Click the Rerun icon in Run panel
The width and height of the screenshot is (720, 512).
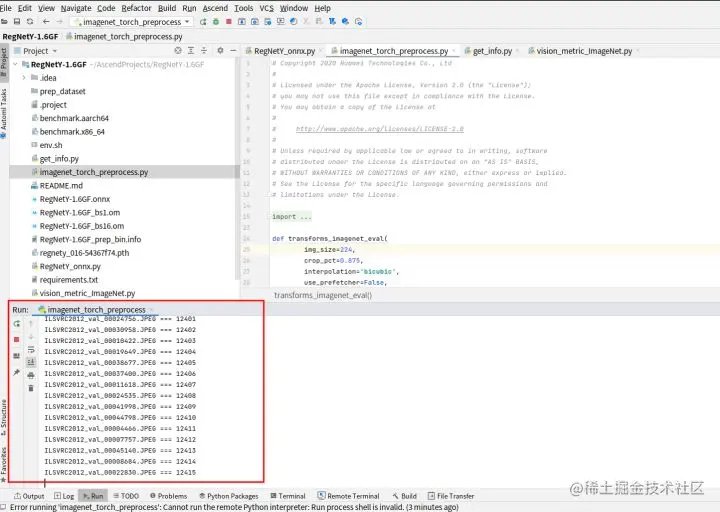[x=17, y=324]
